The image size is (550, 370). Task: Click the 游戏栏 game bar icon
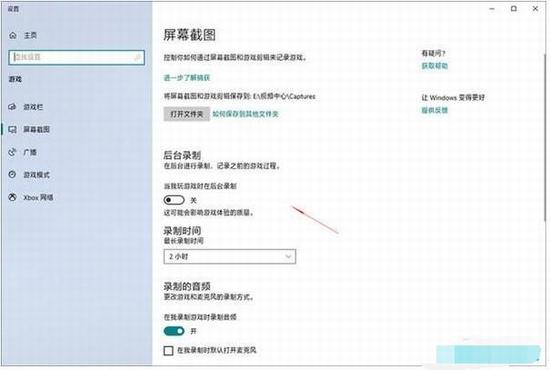click(13, 107)
